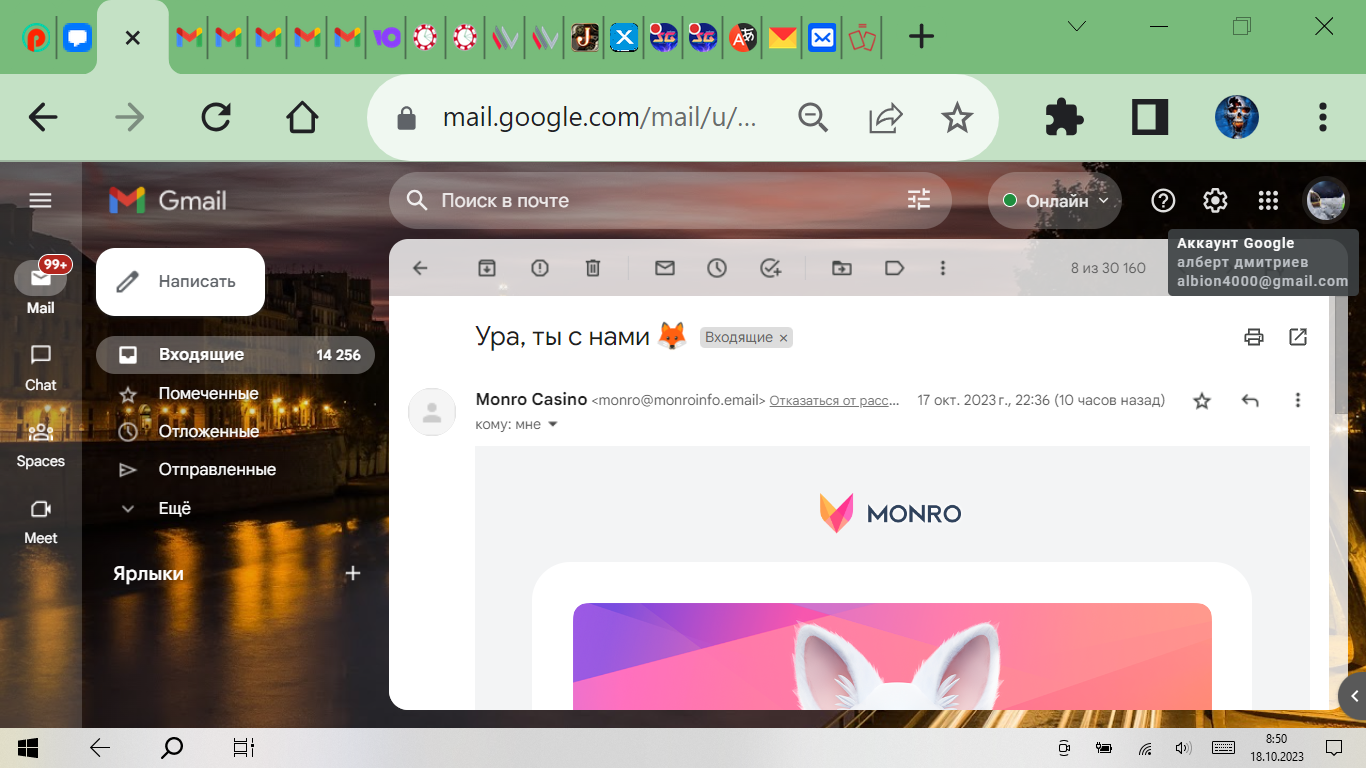Expand recipient details next to кому: мне
1366x768 pixels.
pos(553,424)
